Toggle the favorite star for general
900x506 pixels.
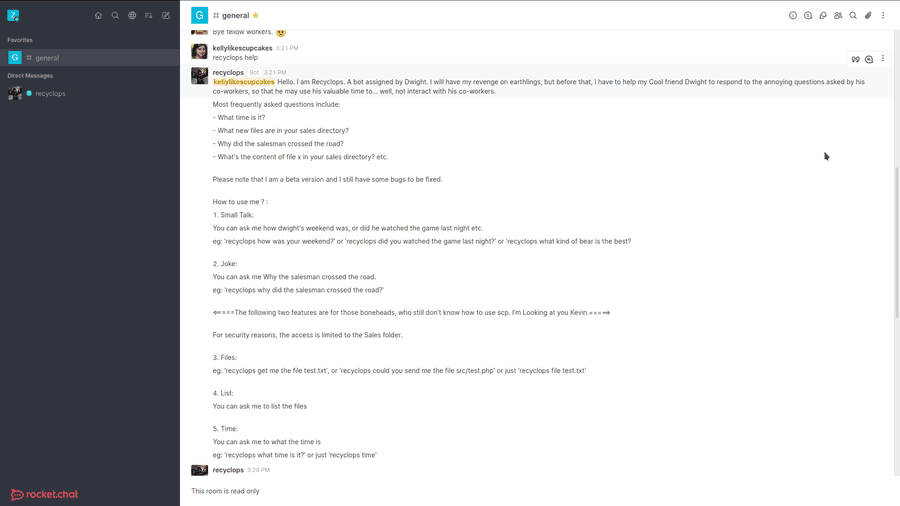(256, 16)
